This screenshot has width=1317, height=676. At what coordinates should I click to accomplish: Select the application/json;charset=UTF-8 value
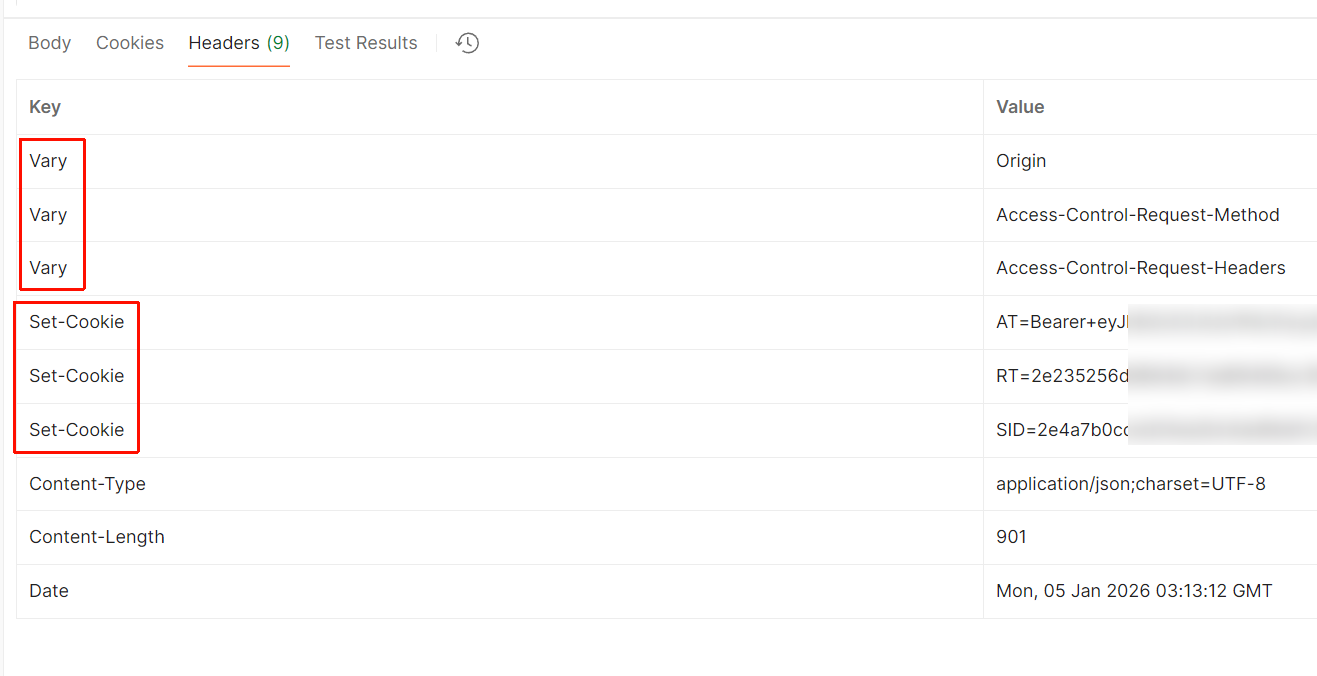[1131, 484]
